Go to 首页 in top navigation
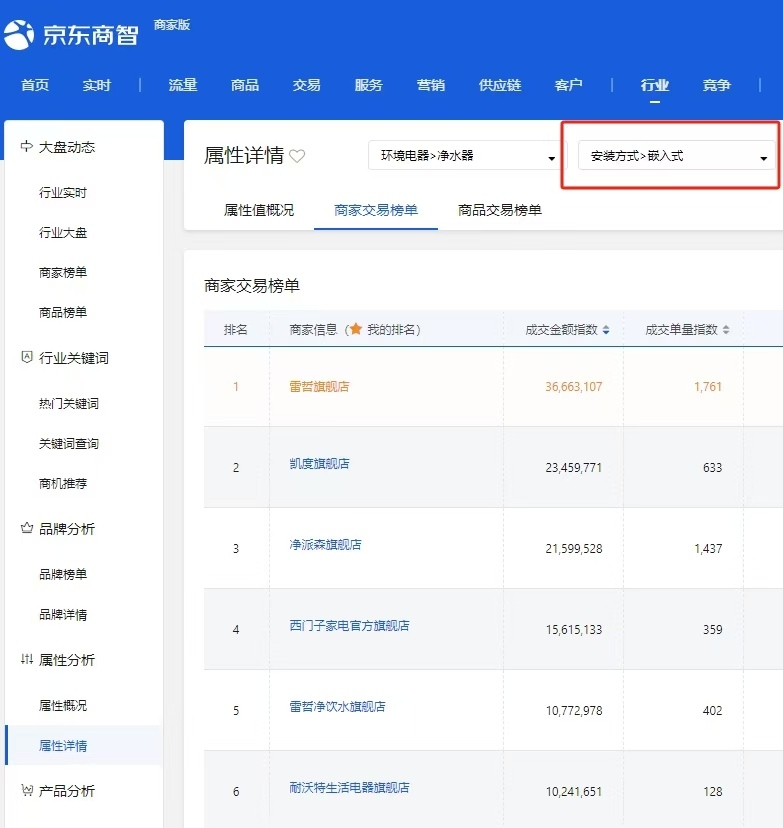 point(35,85)
